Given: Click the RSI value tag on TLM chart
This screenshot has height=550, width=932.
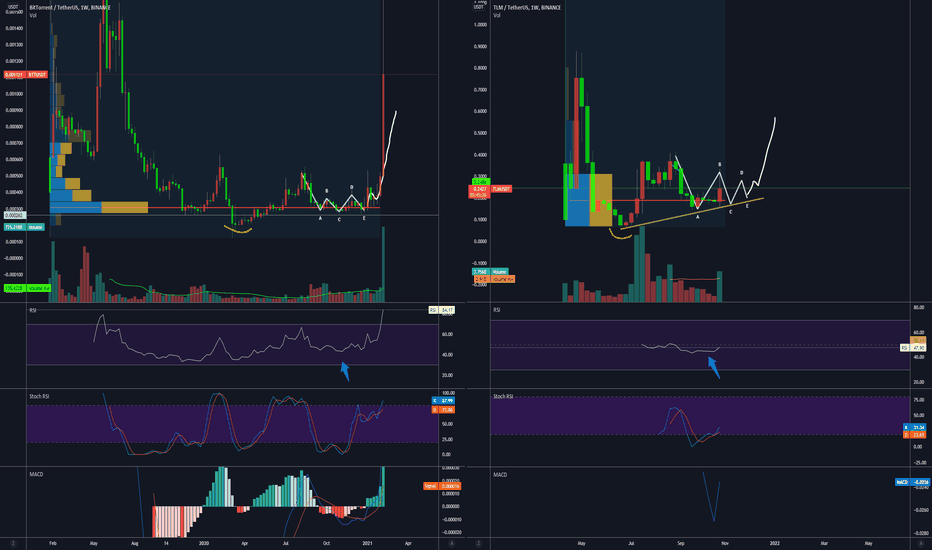Looking at the screenshot, I should pos(913,348).
